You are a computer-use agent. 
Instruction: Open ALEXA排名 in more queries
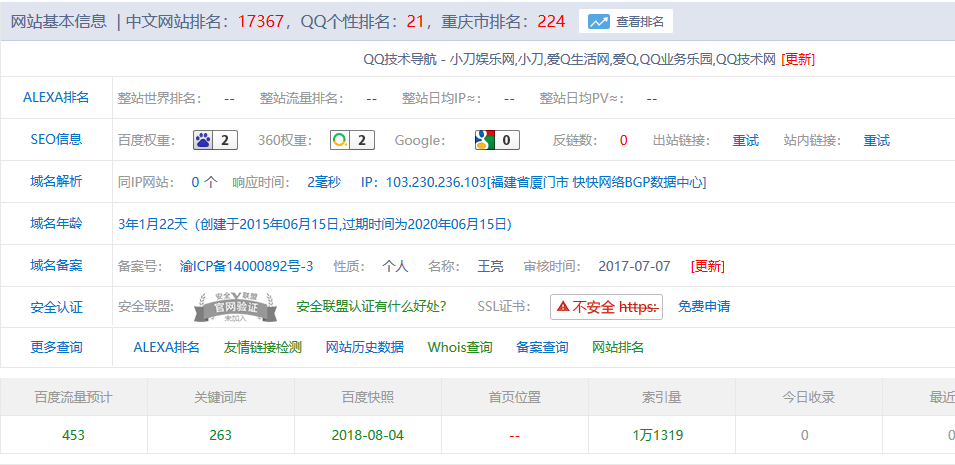click(x=166, y=347)
